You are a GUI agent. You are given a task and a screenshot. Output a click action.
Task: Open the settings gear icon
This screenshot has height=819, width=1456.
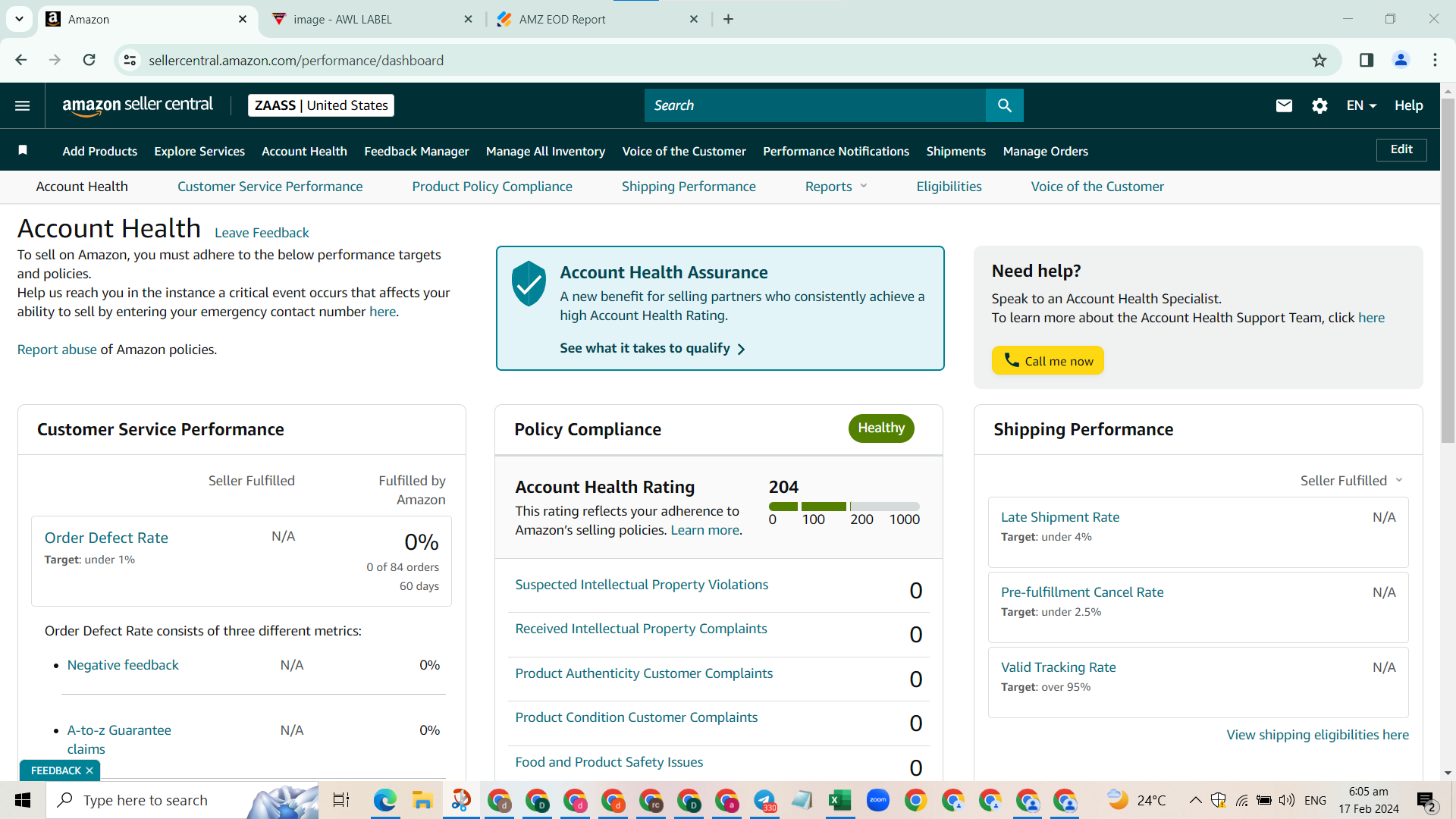pos(1319,105)
